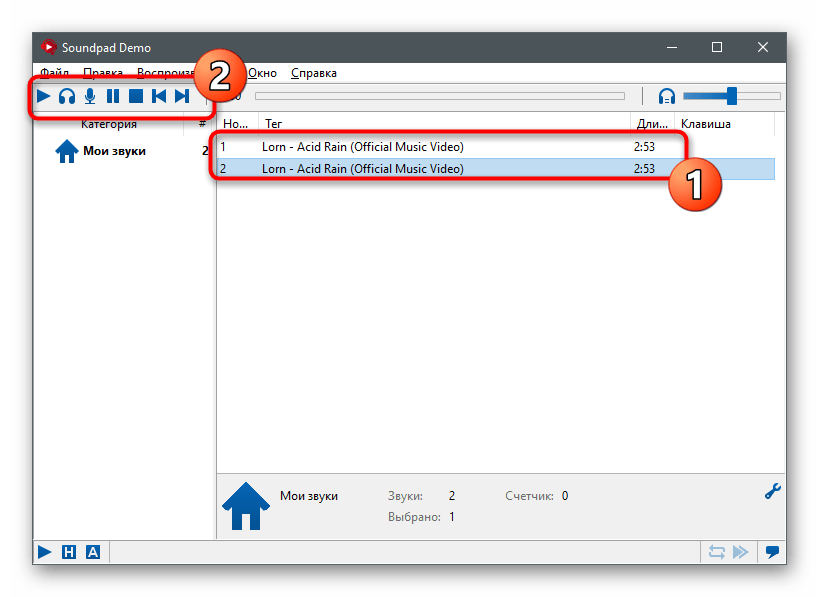Stop playback with the square button

(x=136, y=96)
